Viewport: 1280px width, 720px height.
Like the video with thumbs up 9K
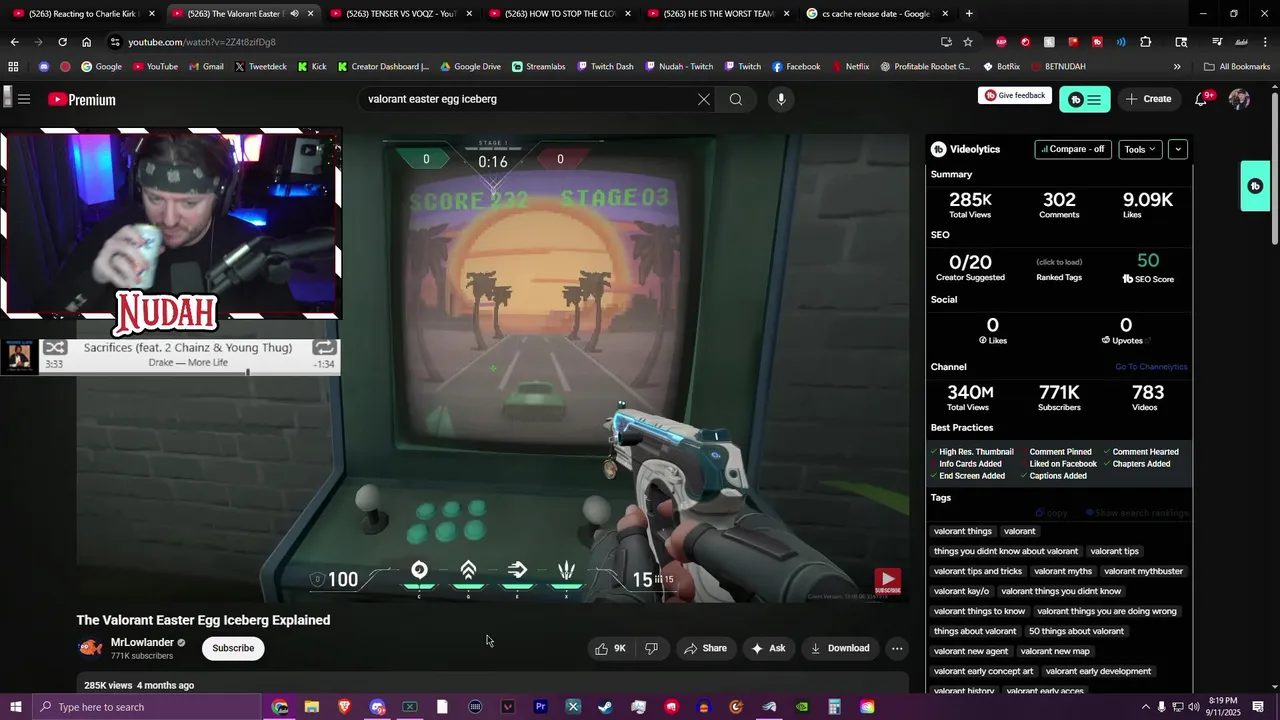click(x=610, y=648)
